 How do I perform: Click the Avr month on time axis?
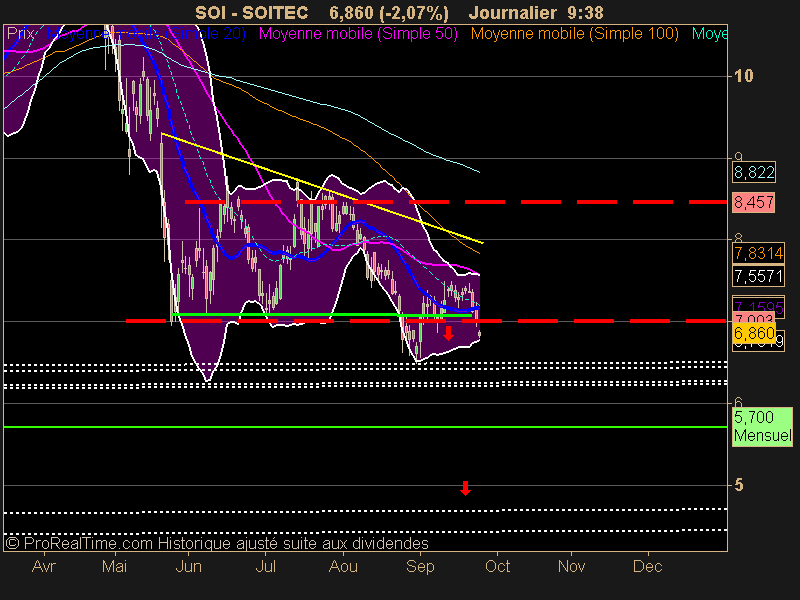[x=44, y=566]
